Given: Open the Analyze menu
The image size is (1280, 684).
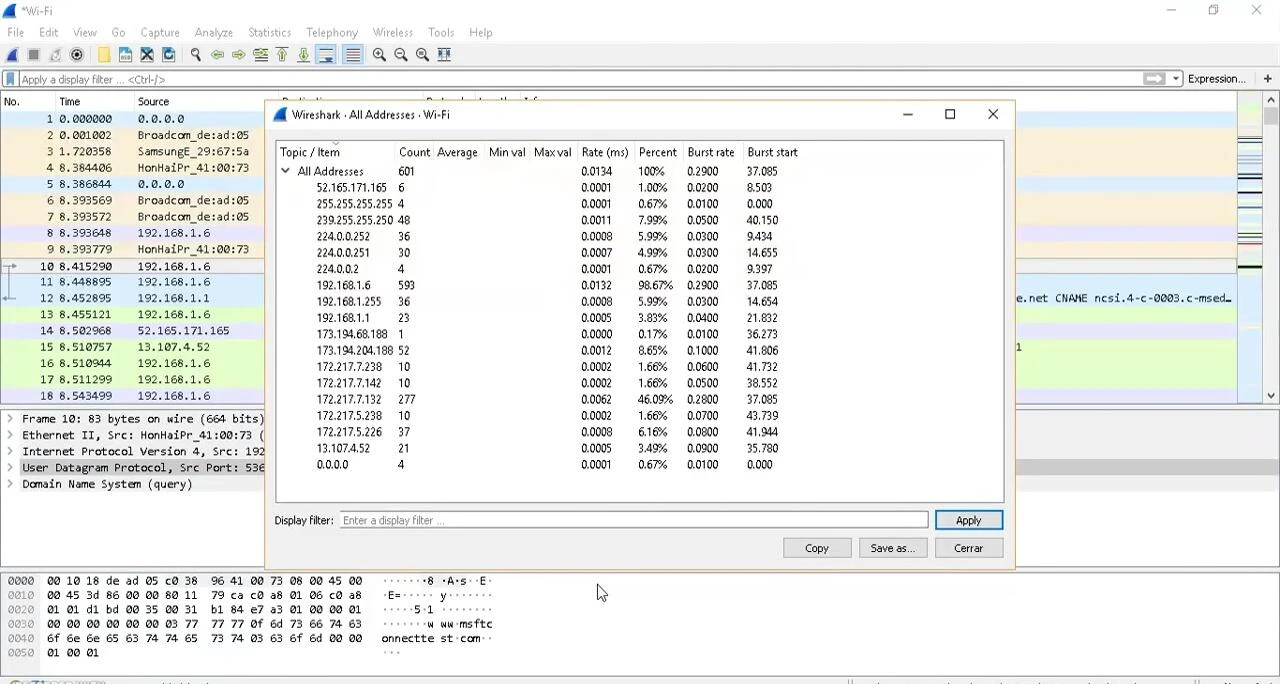Looking at the screenshot, I should click(213, 32).
